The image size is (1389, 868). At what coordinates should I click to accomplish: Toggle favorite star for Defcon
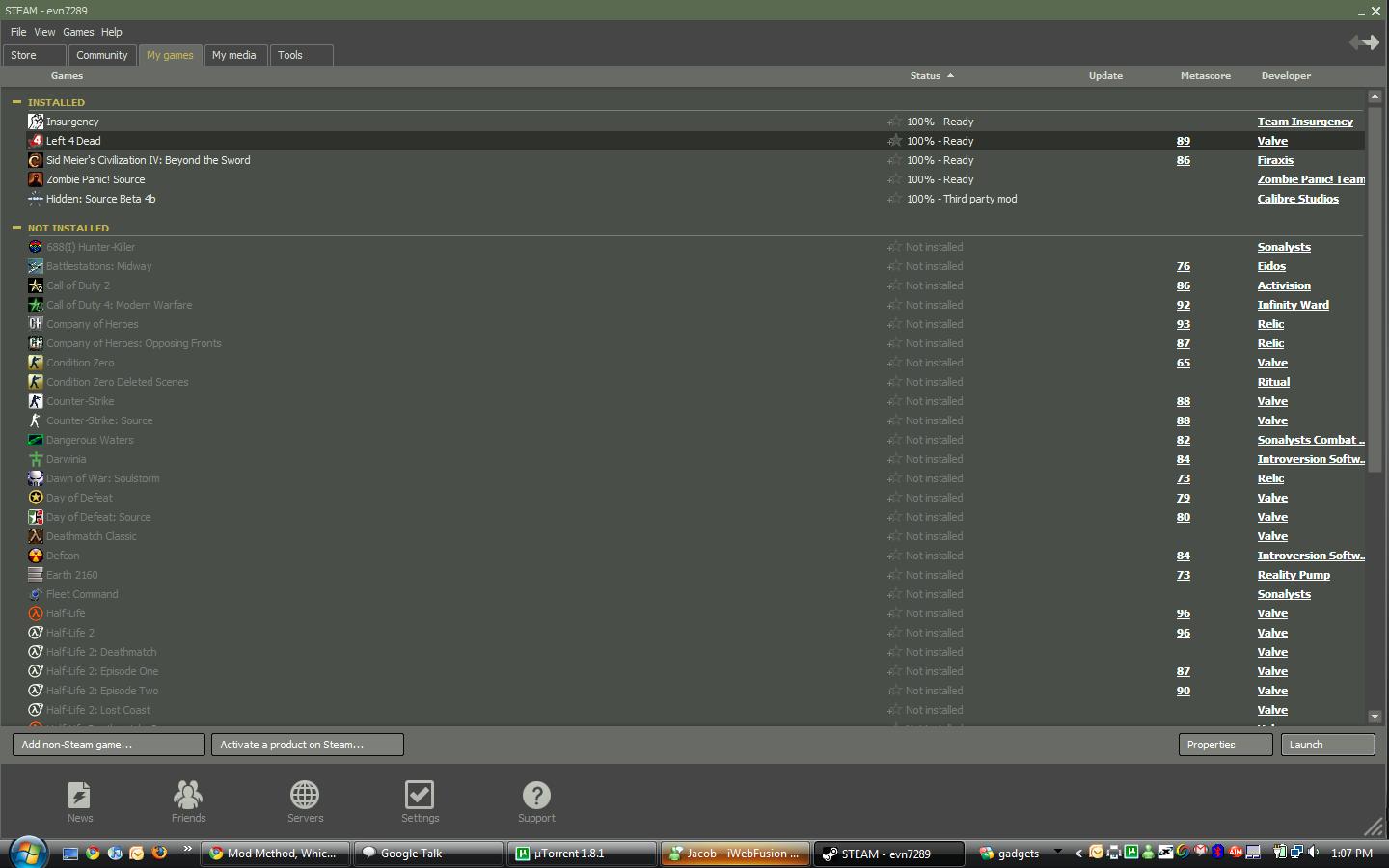point(894,556)
